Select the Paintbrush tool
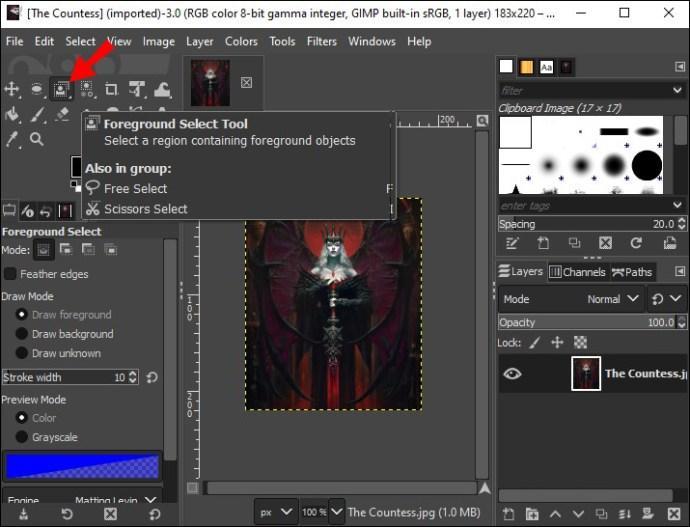This screenshot has width=690, height=527. (37, 114)
